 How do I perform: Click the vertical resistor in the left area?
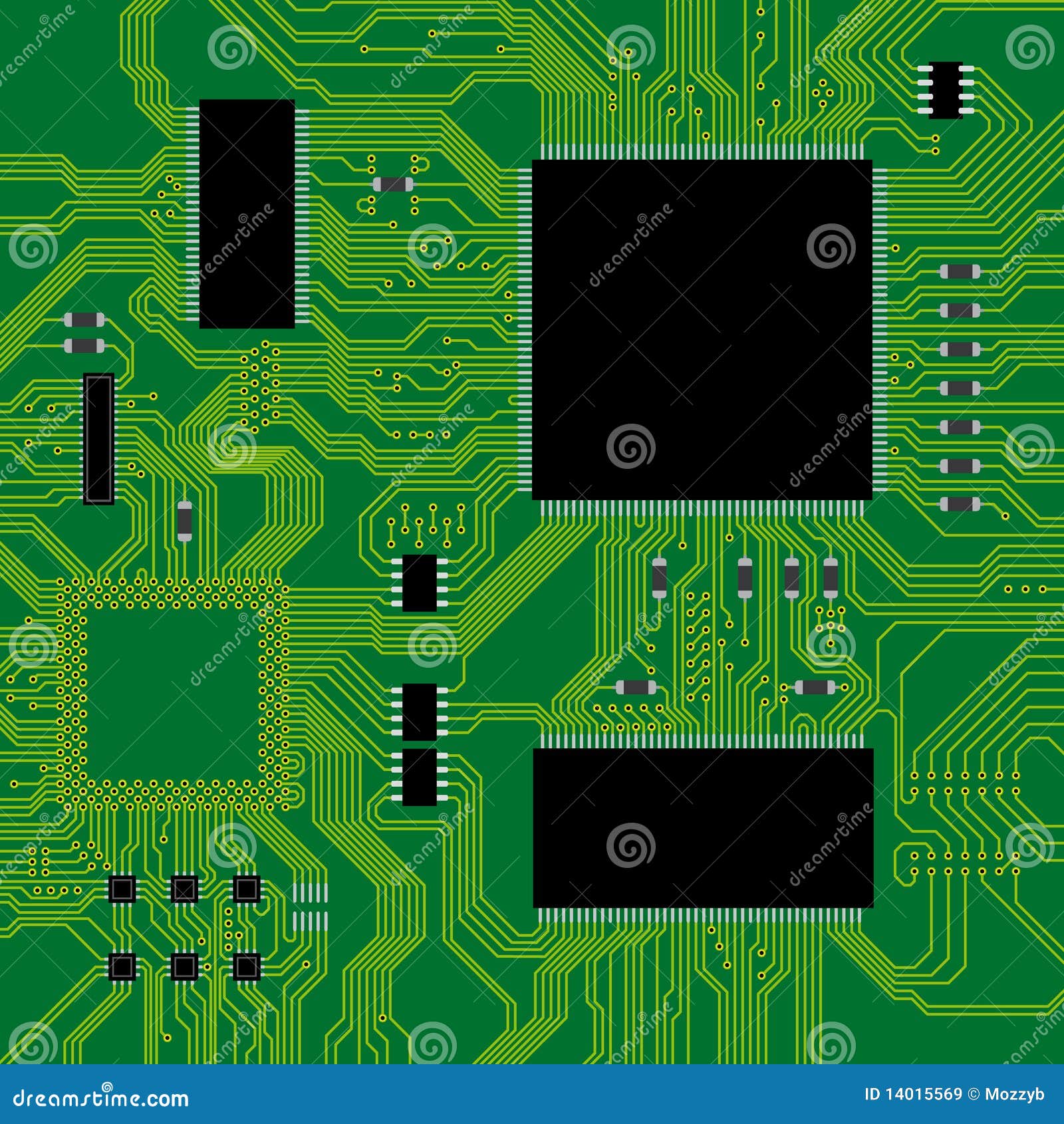pos(184,522)
